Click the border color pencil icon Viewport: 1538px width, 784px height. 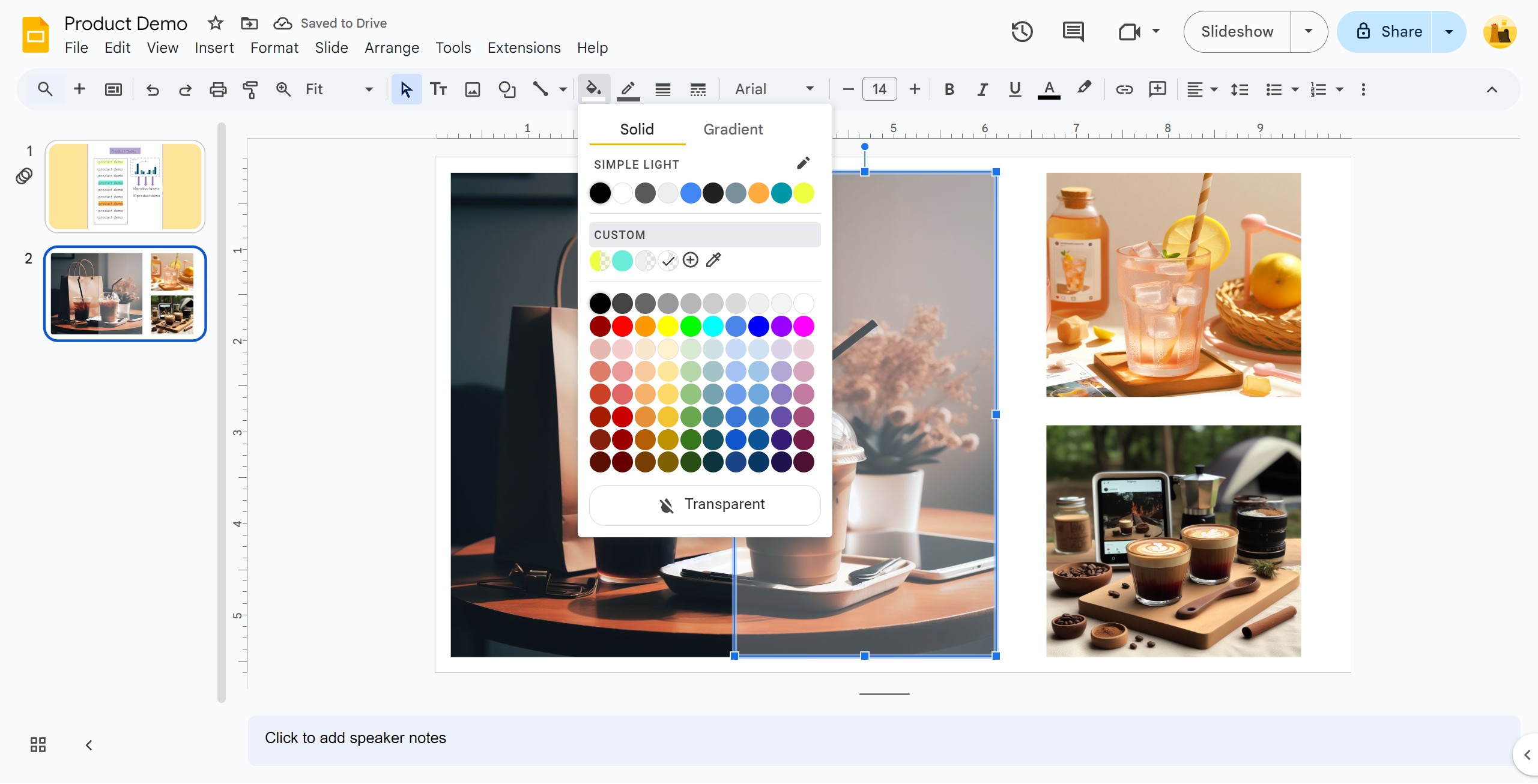coord(628,89)
